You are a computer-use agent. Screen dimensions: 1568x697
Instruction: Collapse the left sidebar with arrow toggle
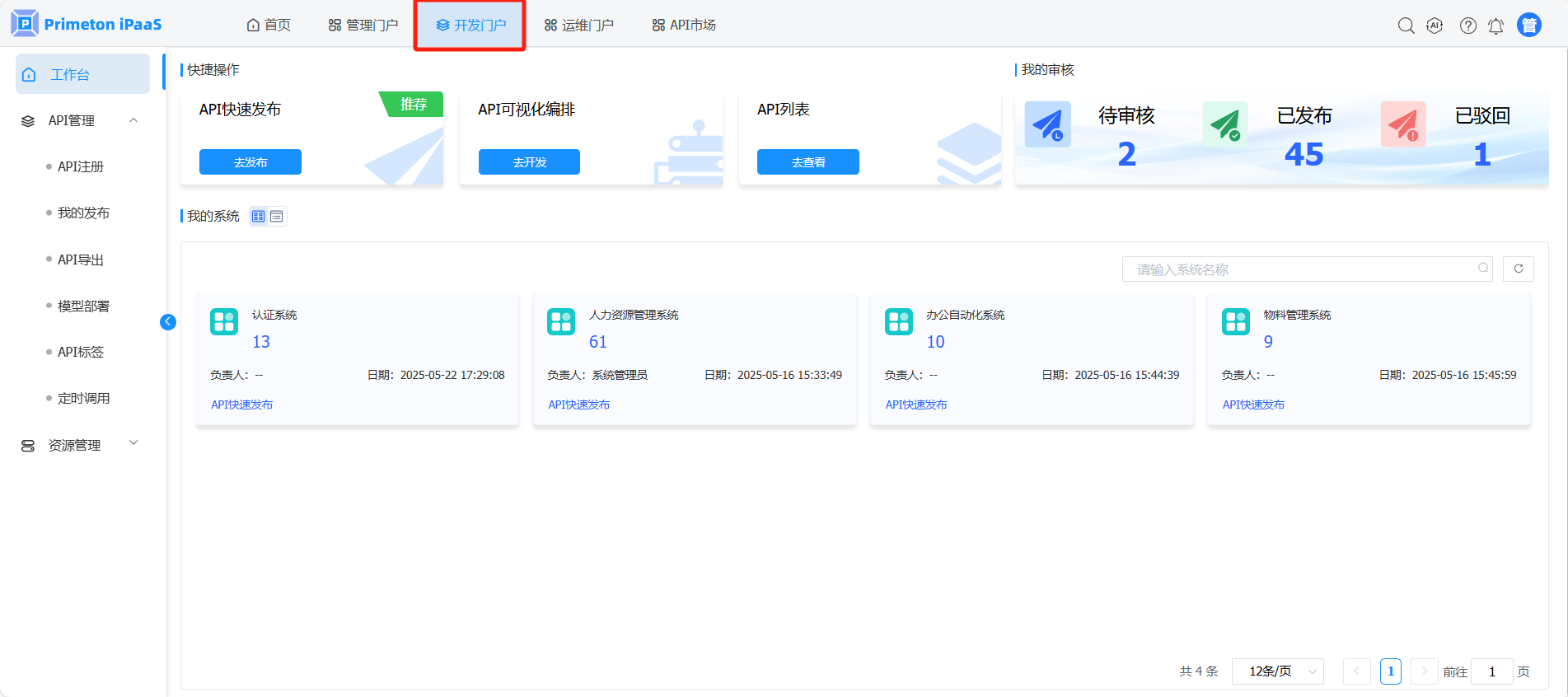(x=168, y=322)
